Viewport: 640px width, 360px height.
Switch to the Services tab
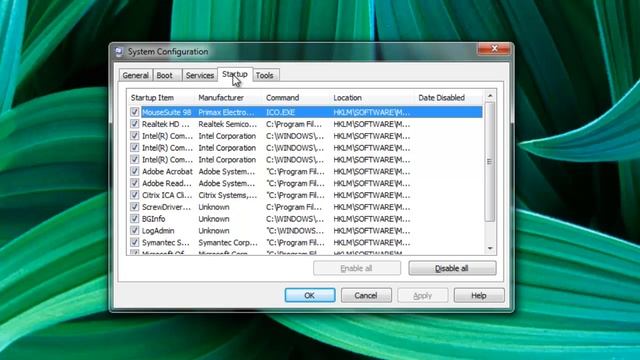pyautogui.click(x=200, y=76)
